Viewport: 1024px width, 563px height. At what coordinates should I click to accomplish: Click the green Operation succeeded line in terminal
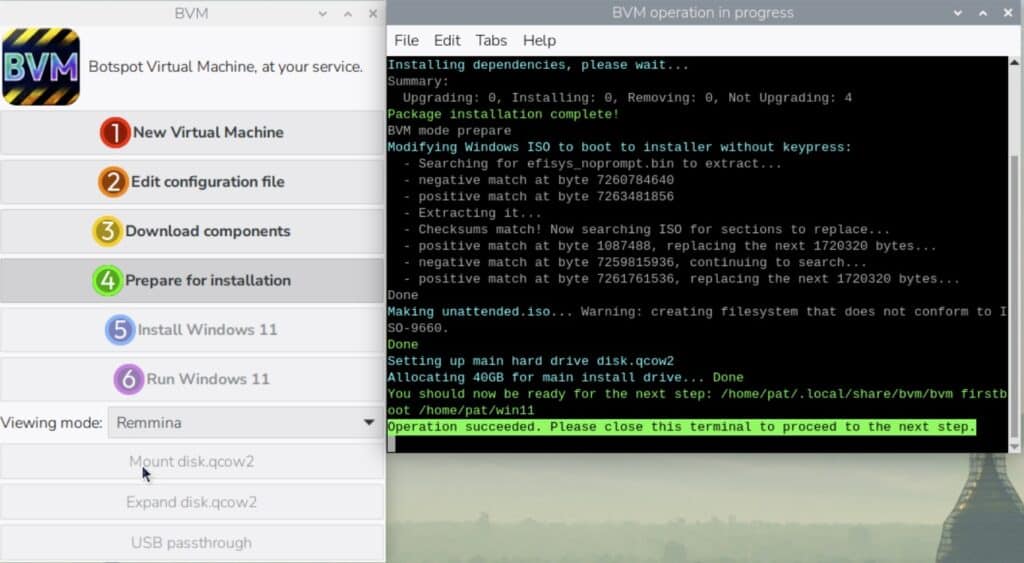point(681,427)
